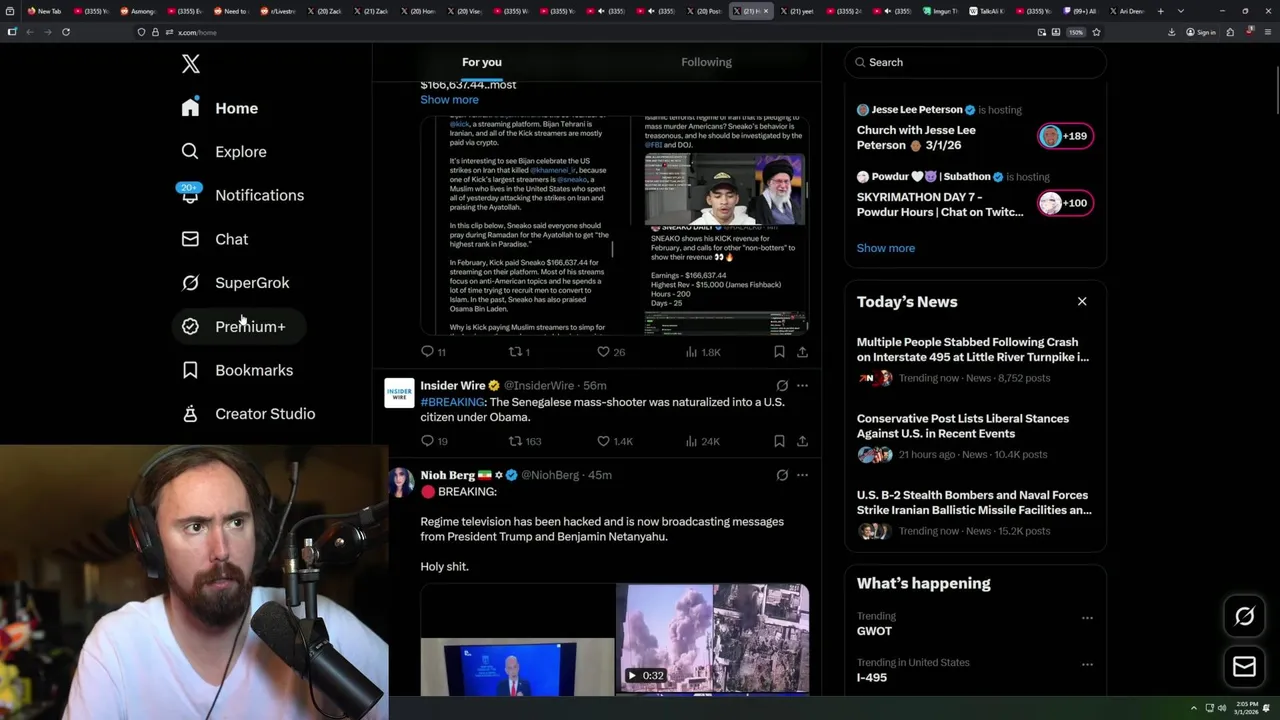View analytics of Insider Wire post 24K
Image resolution: width=1280 pixels, height=720 pixels.
click(x=702, y=441)
